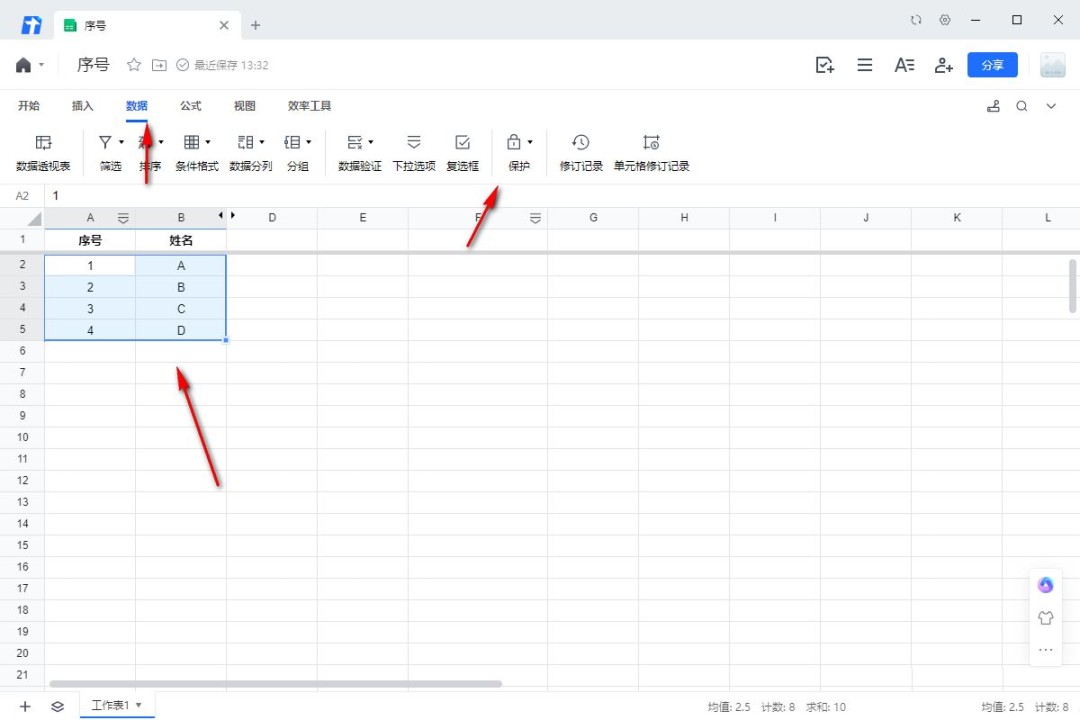The height and width of the screenshot is (720, 1080).
Task: Click the horizontal scrollbar at the bottom
Action: click(x=275, y=684)
